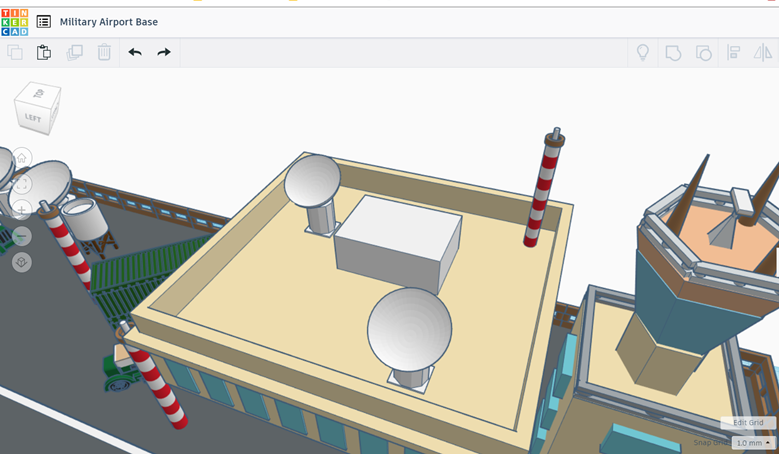Click the Paste toolbar icon
Screen dimensions: 779x454
pyautogui.click(x=44, y=52)
